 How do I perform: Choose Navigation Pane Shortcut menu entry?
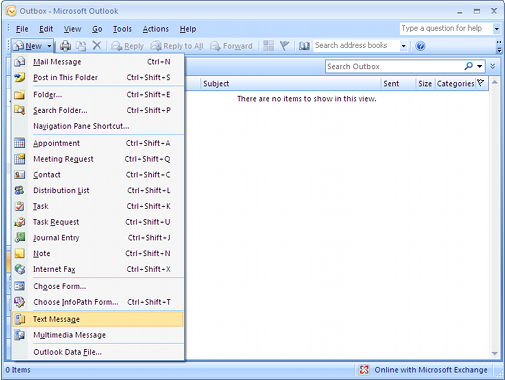(x=98, y=126)
